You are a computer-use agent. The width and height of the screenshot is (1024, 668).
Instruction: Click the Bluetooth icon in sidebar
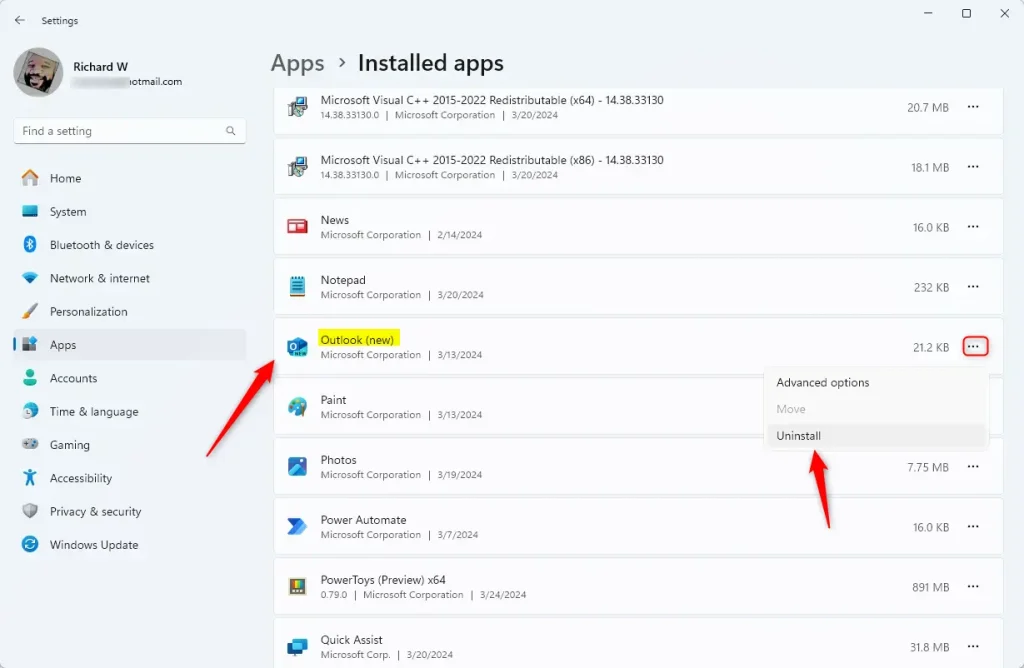pyautogui.click(x=30, y=244)
